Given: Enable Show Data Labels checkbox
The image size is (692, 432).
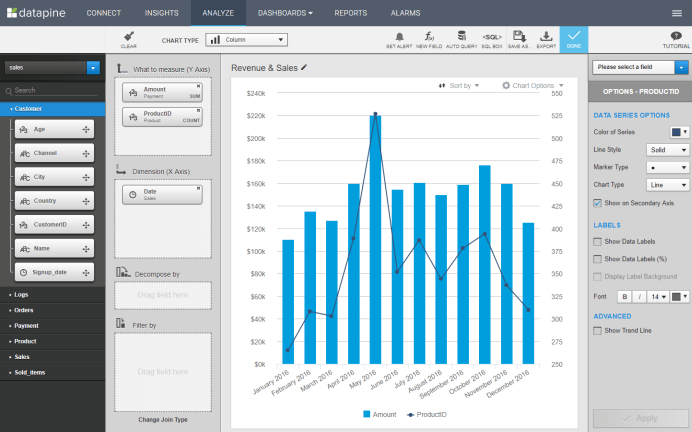Looking at the screenshot, I should pos(597,241).
